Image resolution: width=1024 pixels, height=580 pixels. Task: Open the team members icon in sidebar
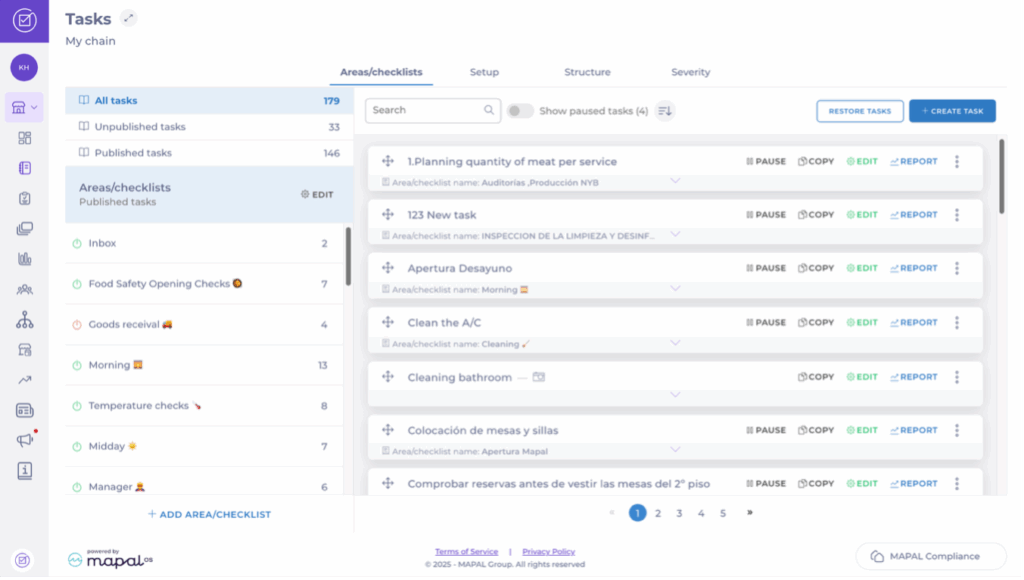coord(25,290)
